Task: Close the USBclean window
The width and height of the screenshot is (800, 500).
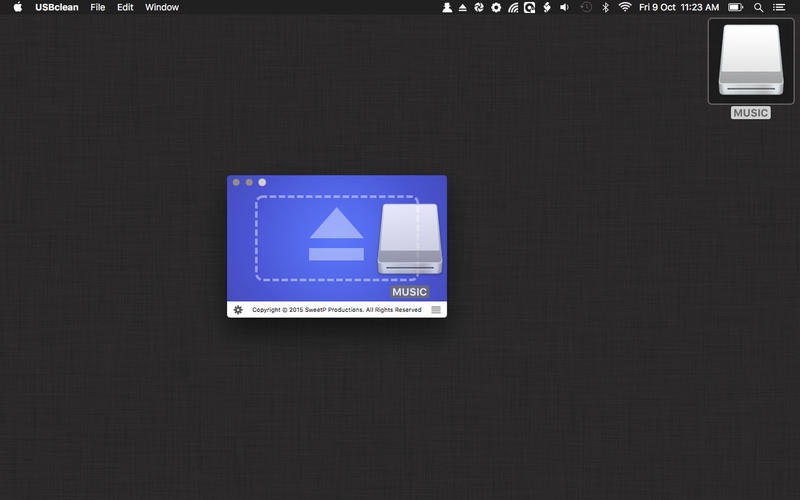Action: (x=236, y=182)
